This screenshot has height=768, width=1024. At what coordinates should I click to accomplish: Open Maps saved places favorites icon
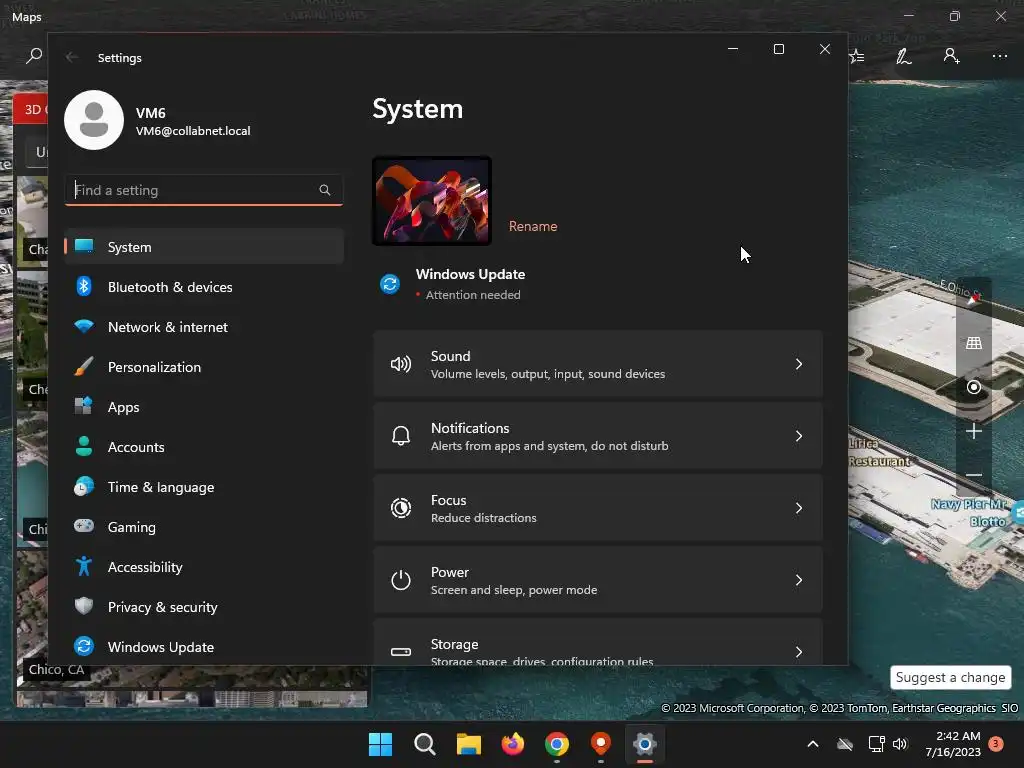(x=857, y=56)
